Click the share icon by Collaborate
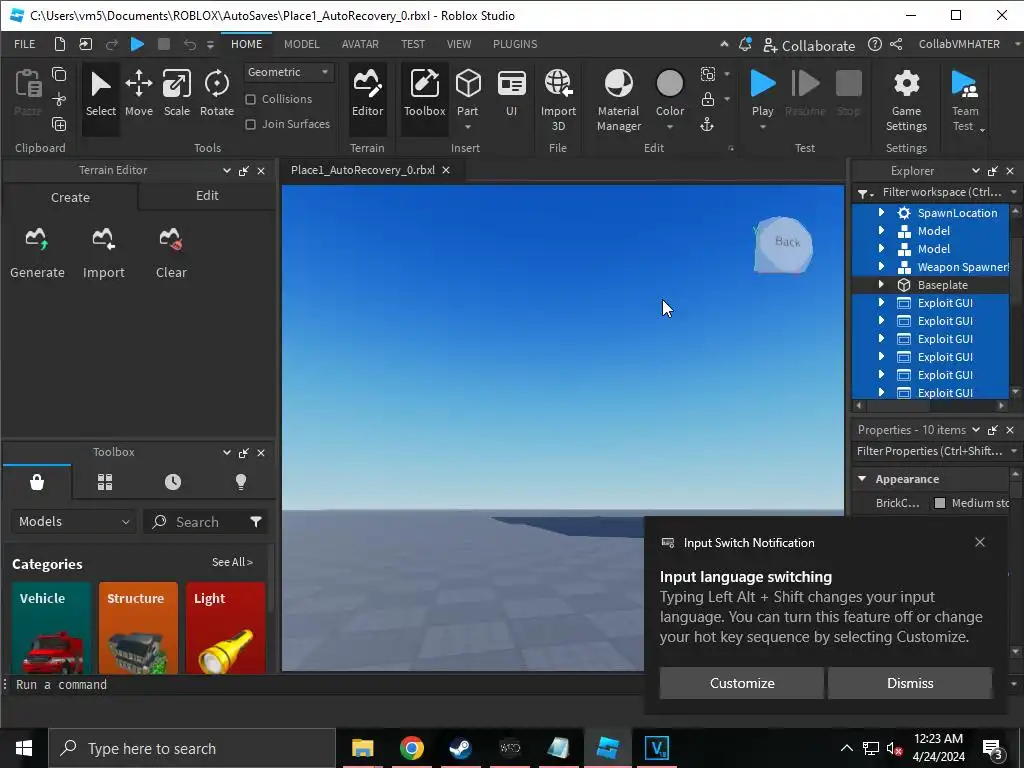The width and height of the screenshot is (1024, 768). [896, 44]
